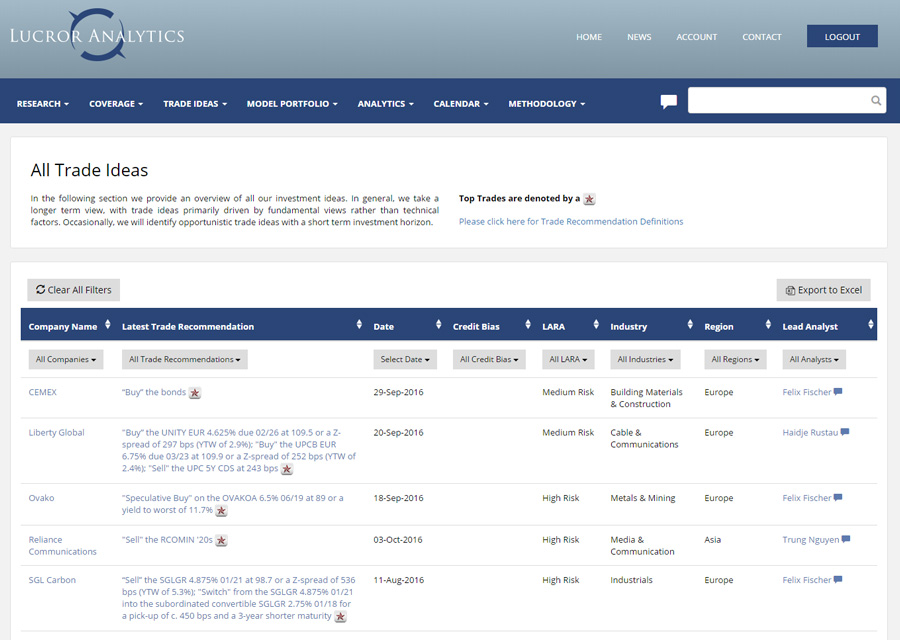Viewport: 900px width, 640px height.
Task: Open the Contact link
Action: coord(762,37)
